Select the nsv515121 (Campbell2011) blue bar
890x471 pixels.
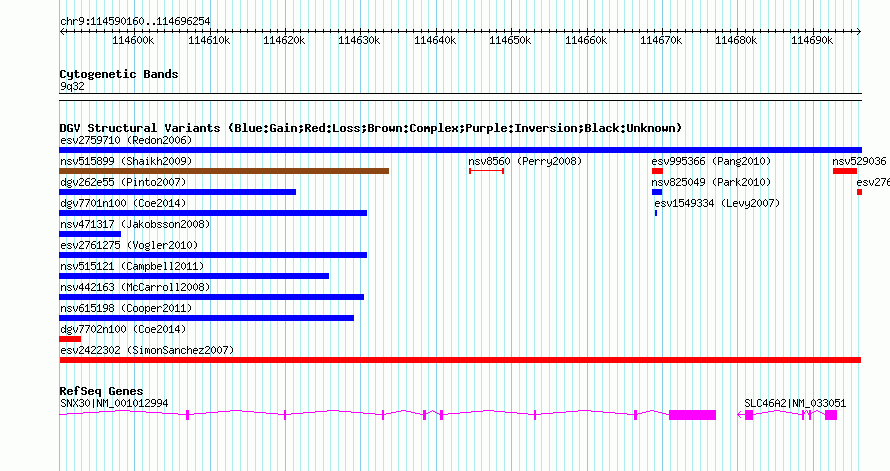point(194,276)
